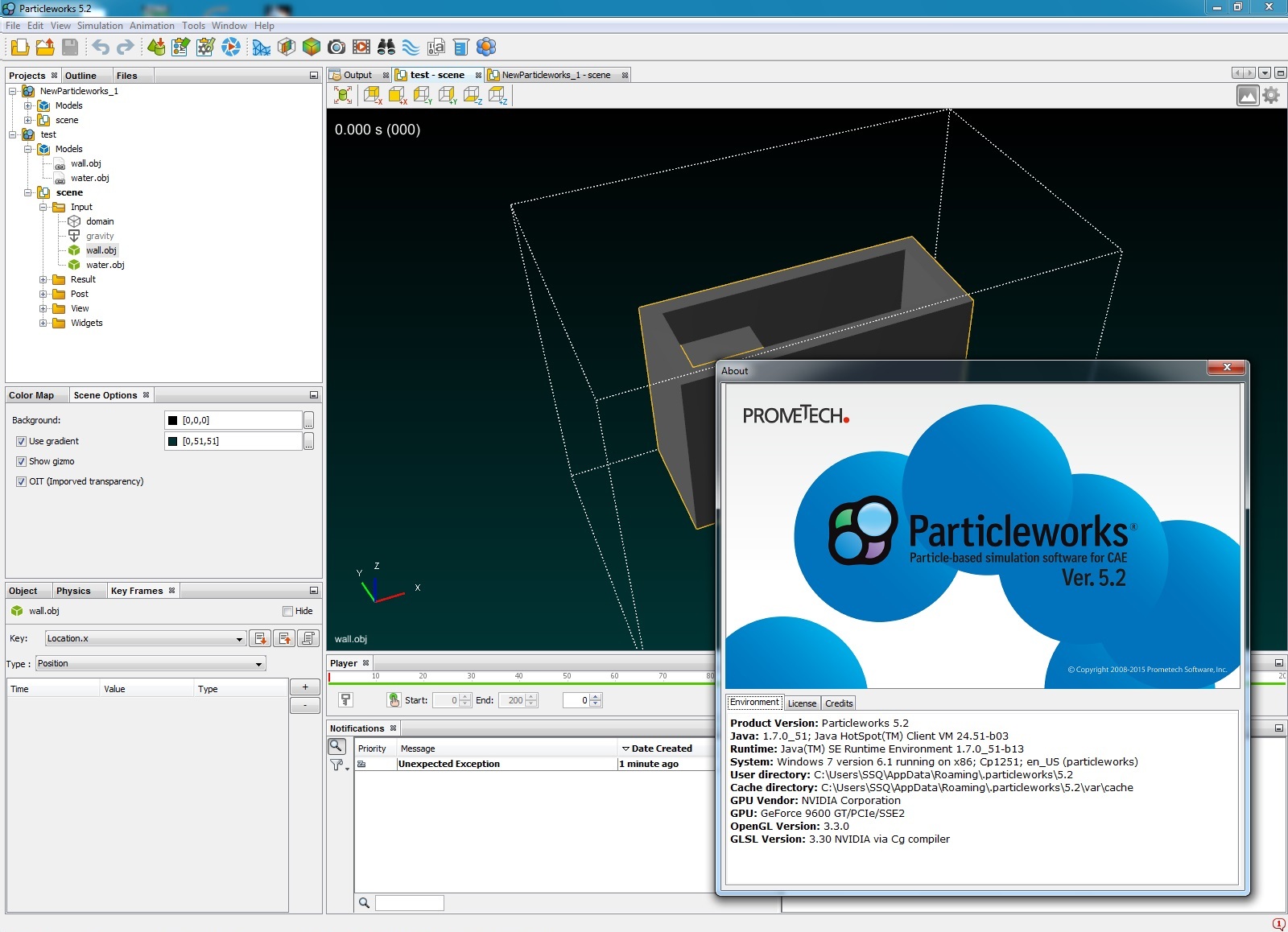1288x932 pixels.
Task: Toggle the OIT improved transparency checkbox
Action: 21,481
